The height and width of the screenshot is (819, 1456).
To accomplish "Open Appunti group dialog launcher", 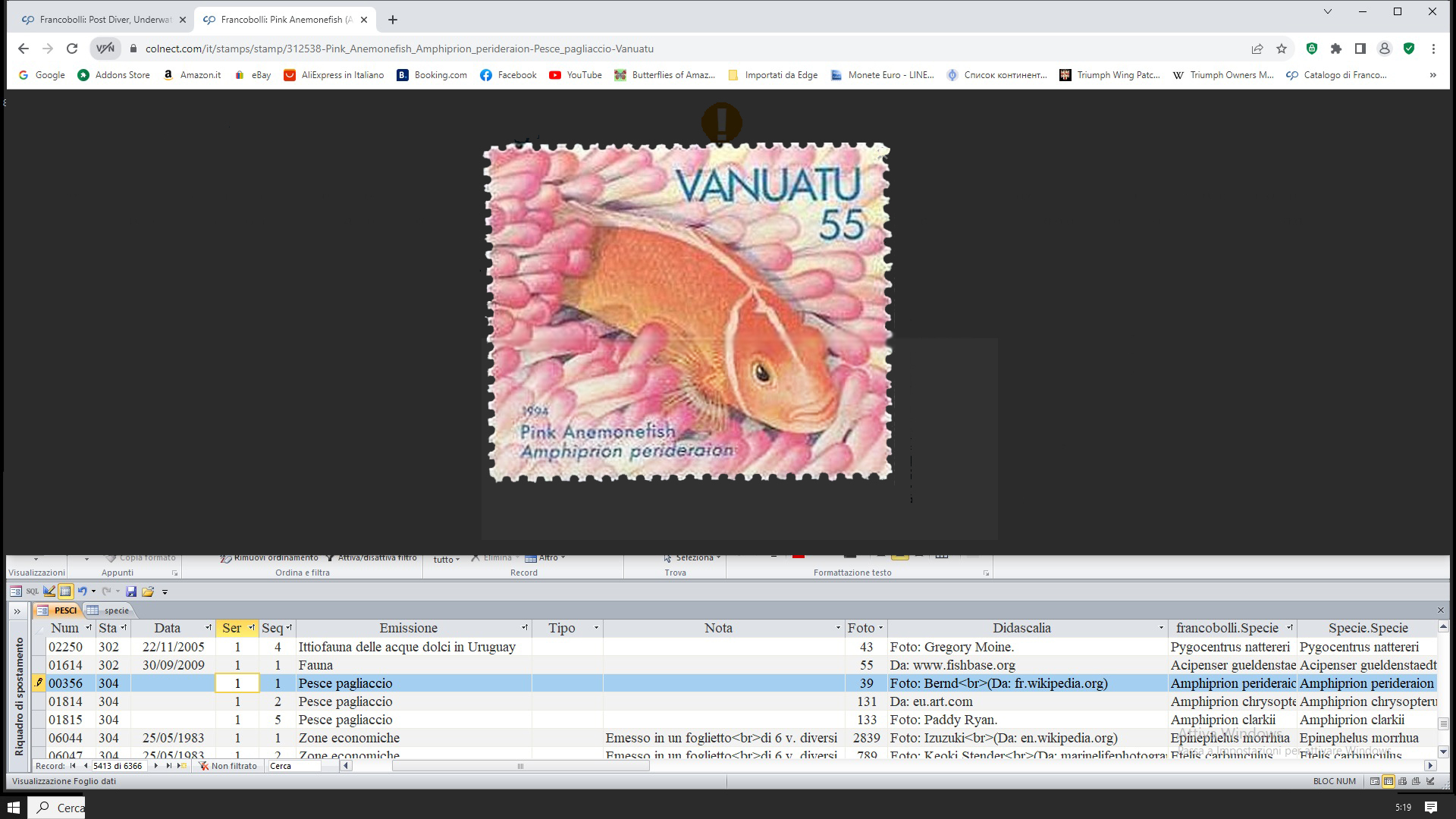I will pos(174,573).
